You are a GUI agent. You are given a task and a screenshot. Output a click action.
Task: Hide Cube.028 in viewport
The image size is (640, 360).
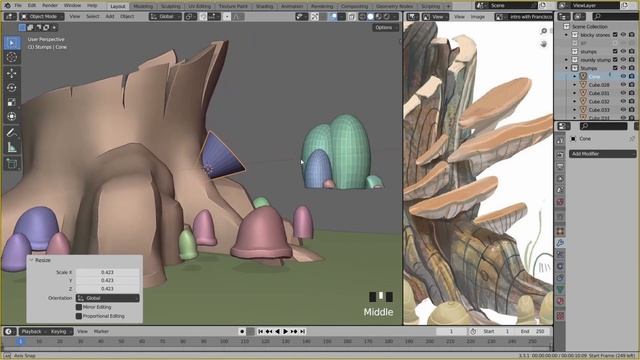pyautogui.click(x=623, y=84)
